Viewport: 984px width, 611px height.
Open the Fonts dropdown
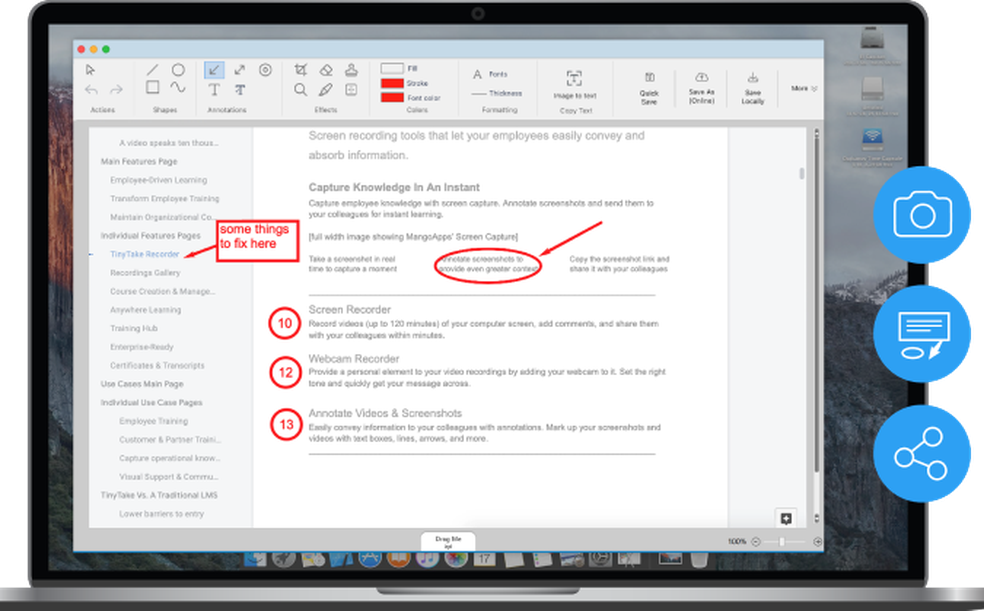click(494, 74)
